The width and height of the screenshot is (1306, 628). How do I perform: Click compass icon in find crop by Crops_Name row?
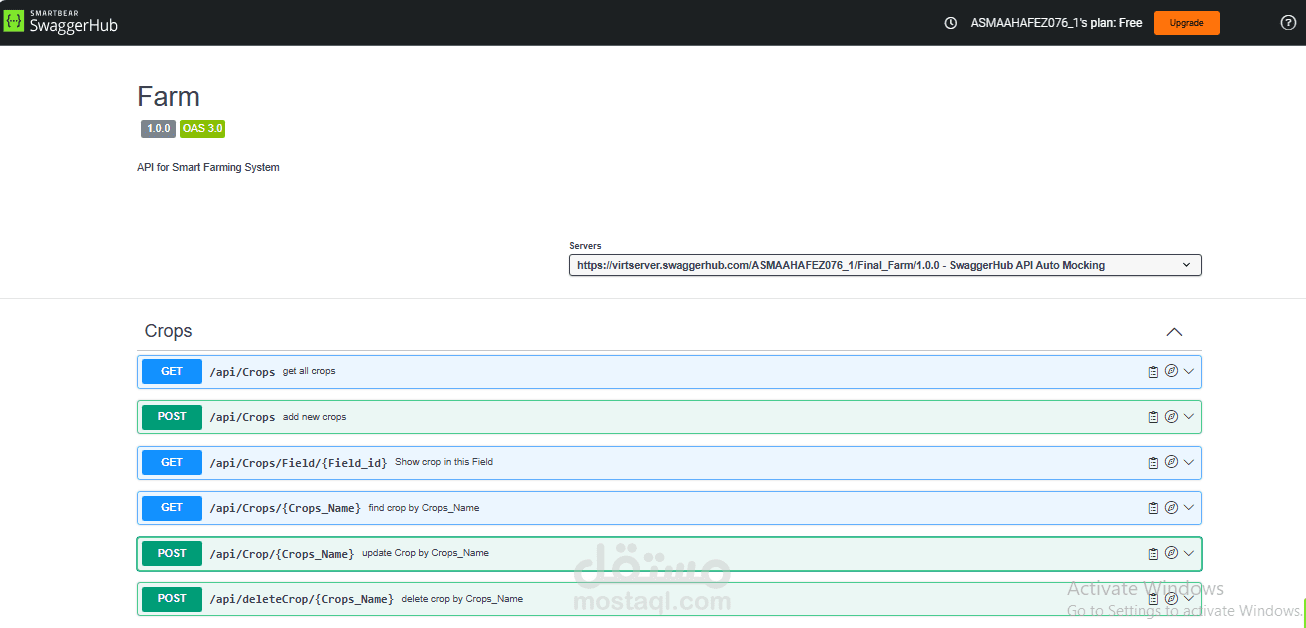[x=1171, y=507]
